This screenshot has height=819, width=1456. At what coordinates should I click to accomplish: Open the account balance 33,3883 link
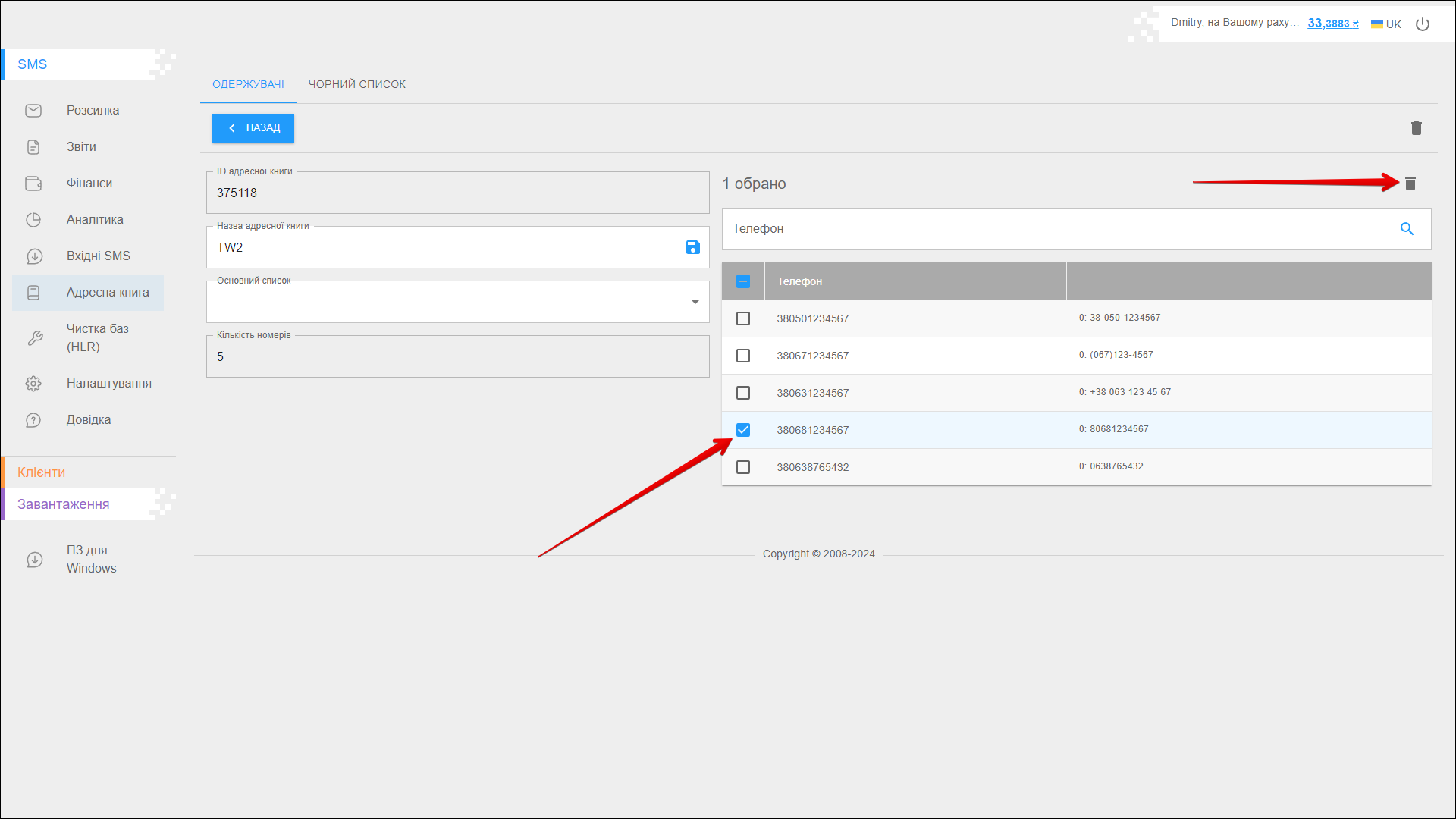(x=1332, y=24)
